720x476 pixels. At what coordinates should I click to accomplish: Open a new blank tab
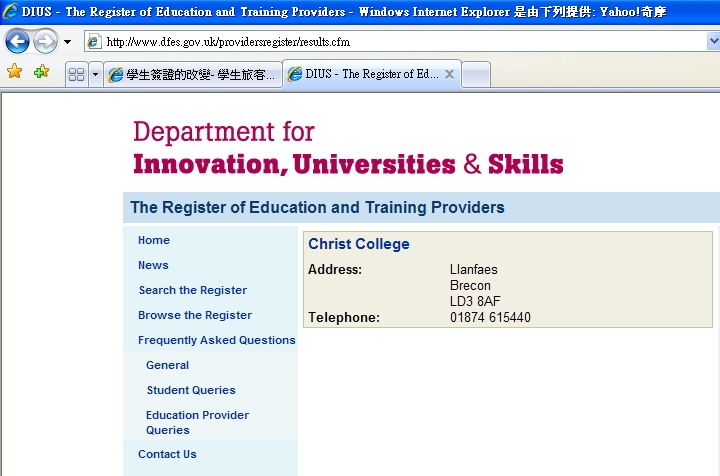(476, 74)
